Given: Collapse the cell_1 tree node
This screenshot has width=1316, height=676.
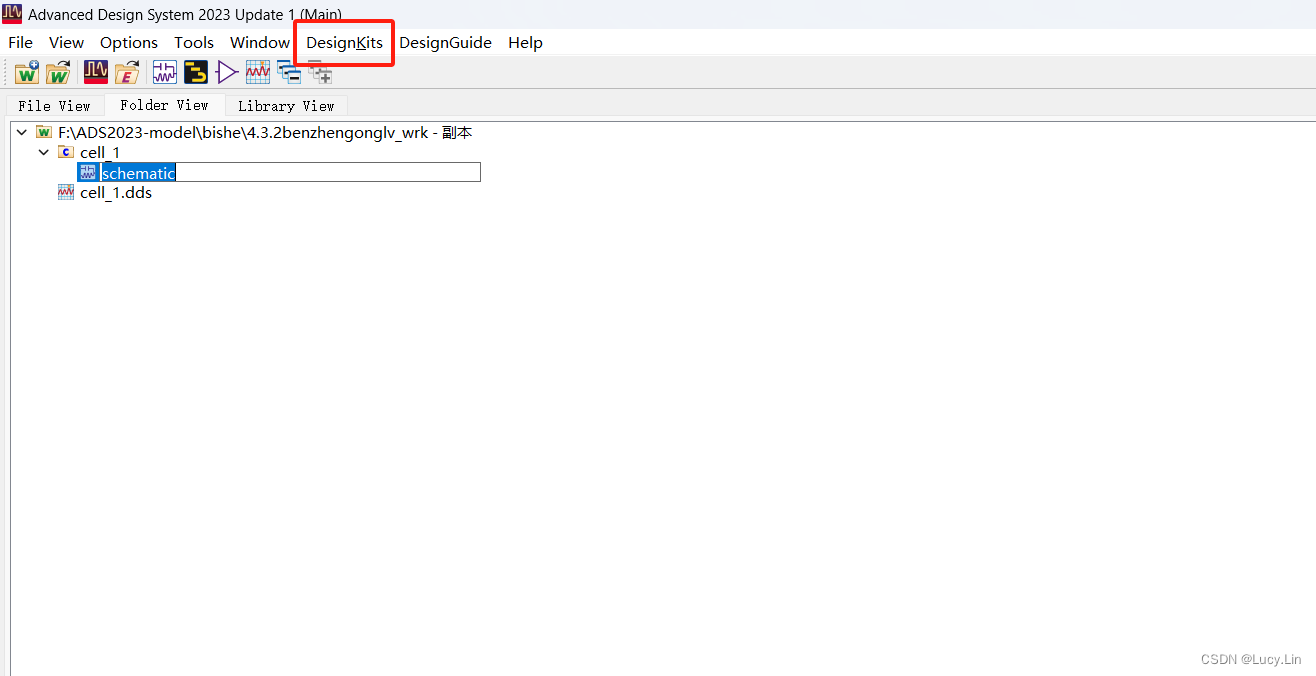Looking at the screenshot, I should point(43,152).
